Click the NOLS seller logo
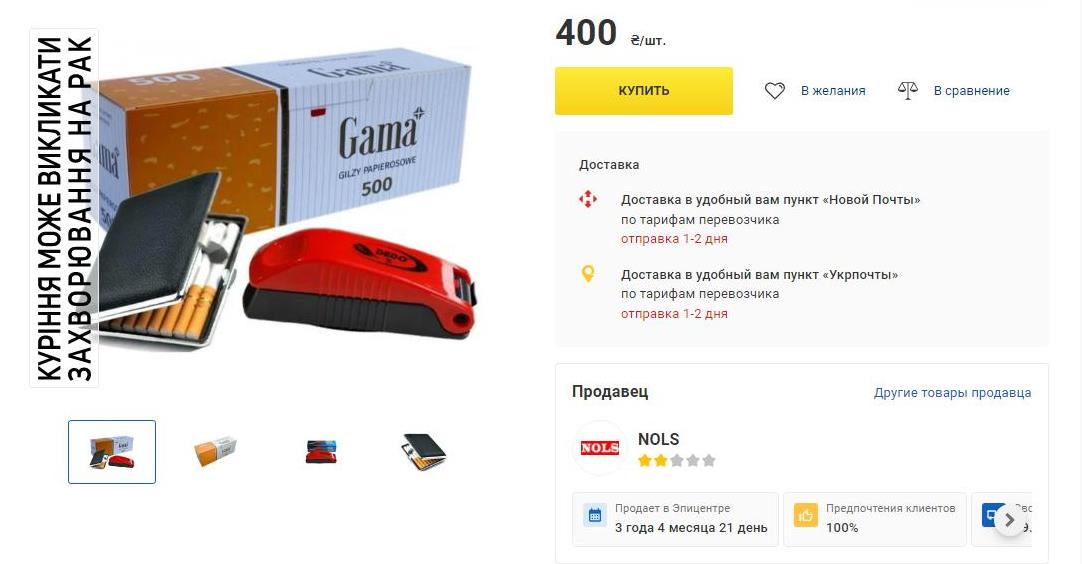This screenshot has width=1082, height=564. (x=600, y=448)
